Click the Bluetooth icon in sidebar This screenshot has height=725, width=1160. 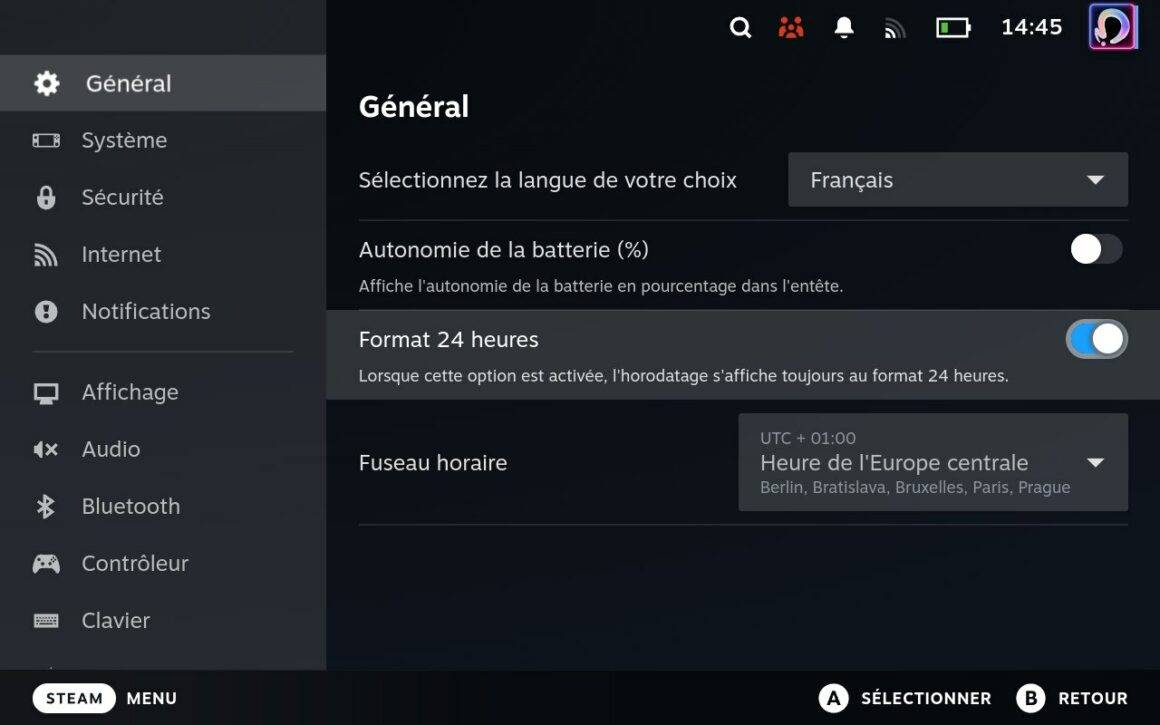coord(46,506)
